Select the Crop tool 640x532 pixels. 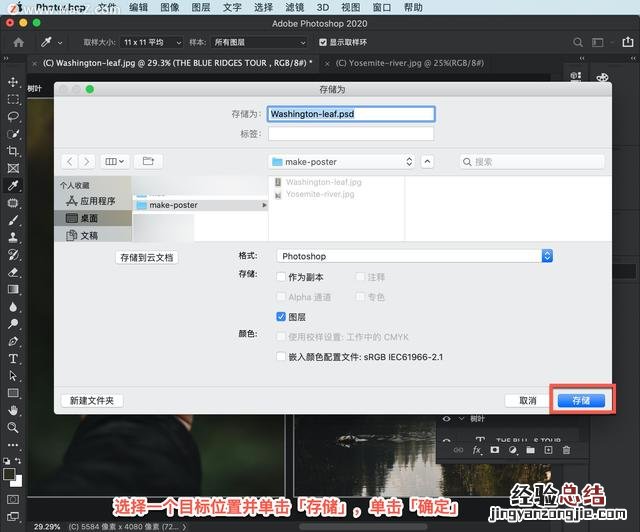point(13,151)
